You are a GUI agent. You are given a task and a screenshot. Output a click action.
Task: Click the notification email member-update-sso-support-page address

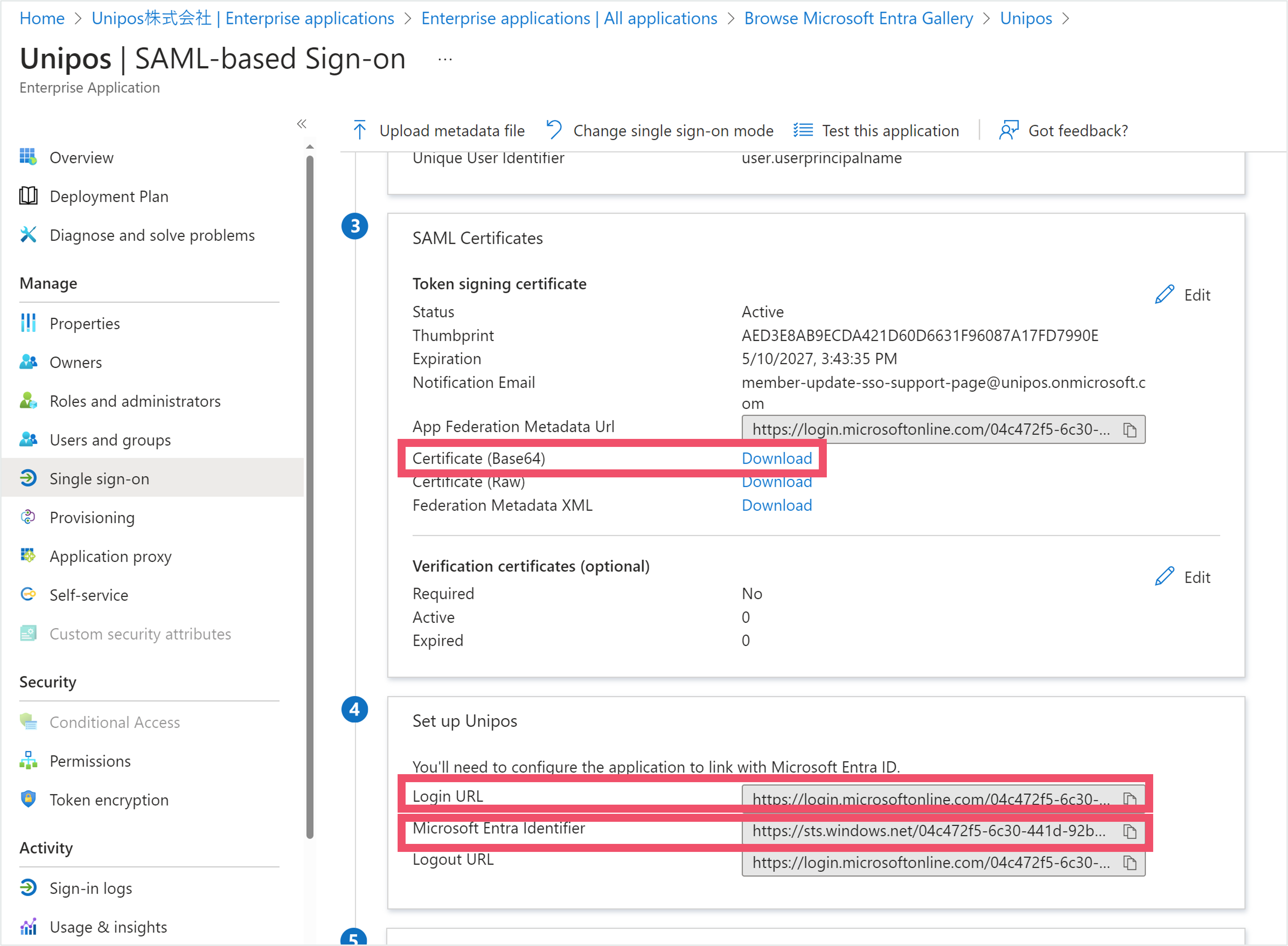[x=943, y=393]
